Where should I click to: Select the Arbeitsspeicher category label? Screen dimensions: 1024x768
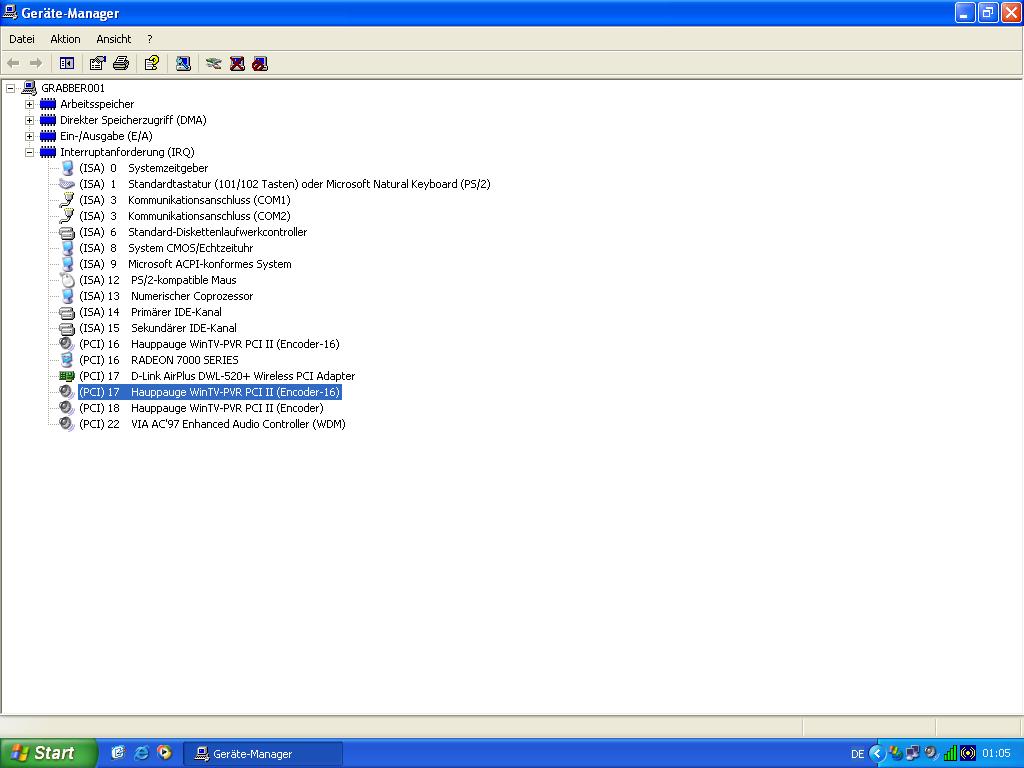point(97,104)
